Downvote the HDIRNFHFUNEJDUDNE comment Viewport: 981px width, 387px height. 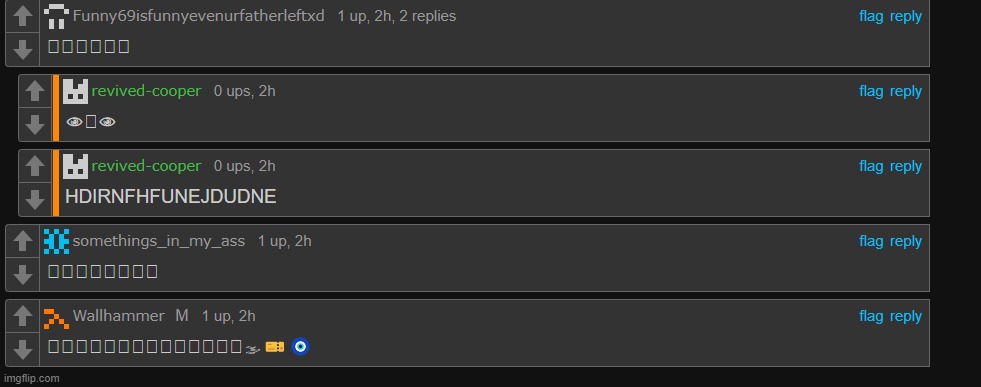[35, 199]
